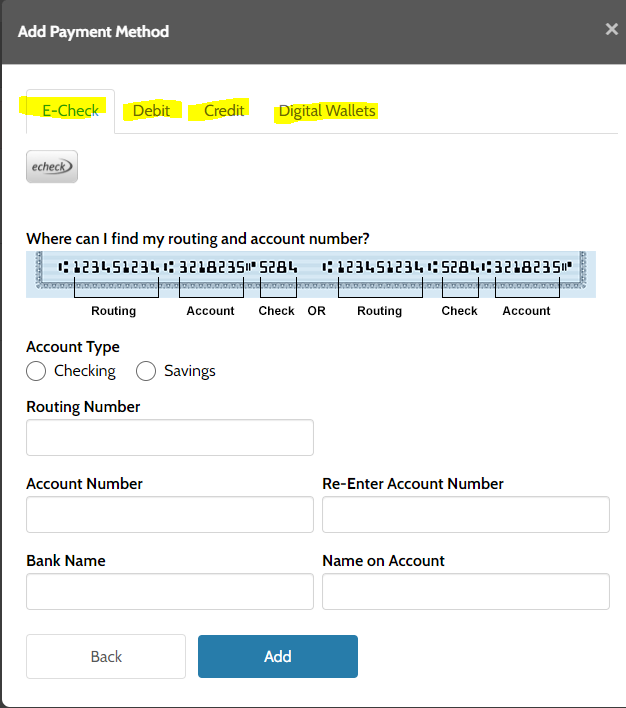Select the Re-Enter Account Number field
626x708 pixels.
(466, 514)
